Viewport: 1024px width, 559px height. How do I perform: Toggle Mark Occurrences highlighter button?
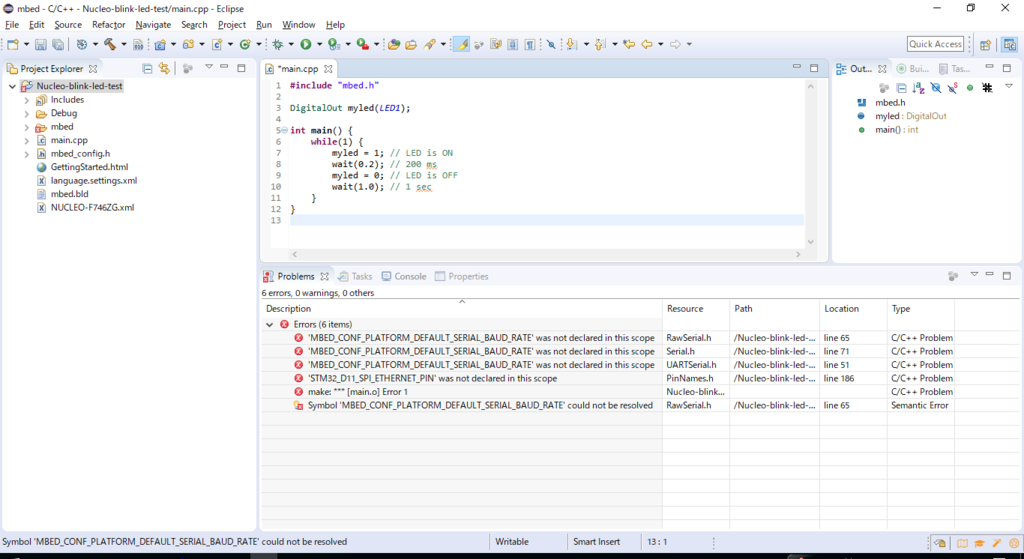pyautogui.click(x=461, y=44)
